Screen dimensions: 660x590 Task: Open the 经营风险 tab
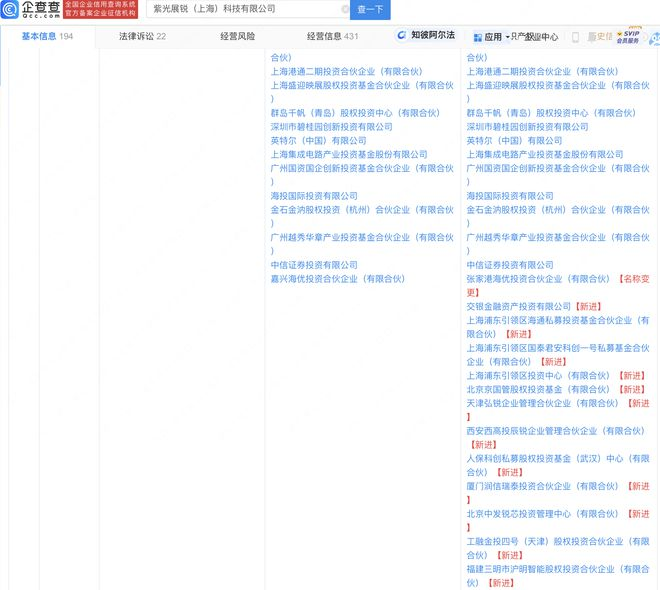coord(237,37)
